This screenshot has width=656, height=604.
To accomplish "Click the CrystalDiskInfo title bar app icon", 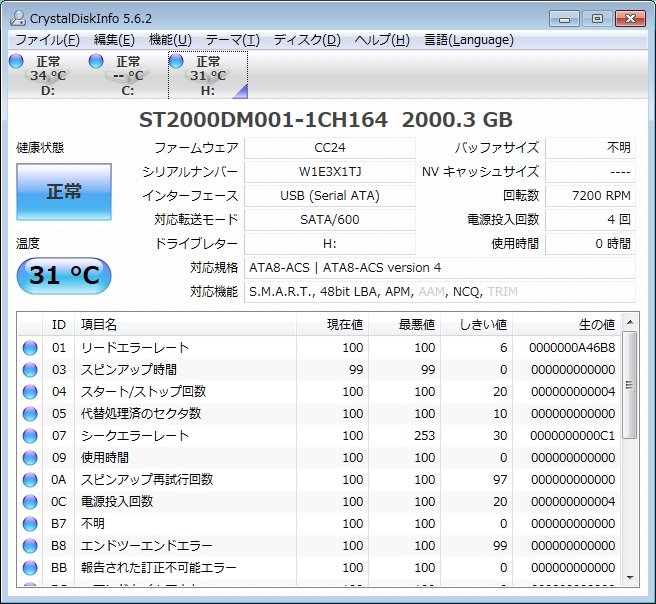I will tap(18, 18).
